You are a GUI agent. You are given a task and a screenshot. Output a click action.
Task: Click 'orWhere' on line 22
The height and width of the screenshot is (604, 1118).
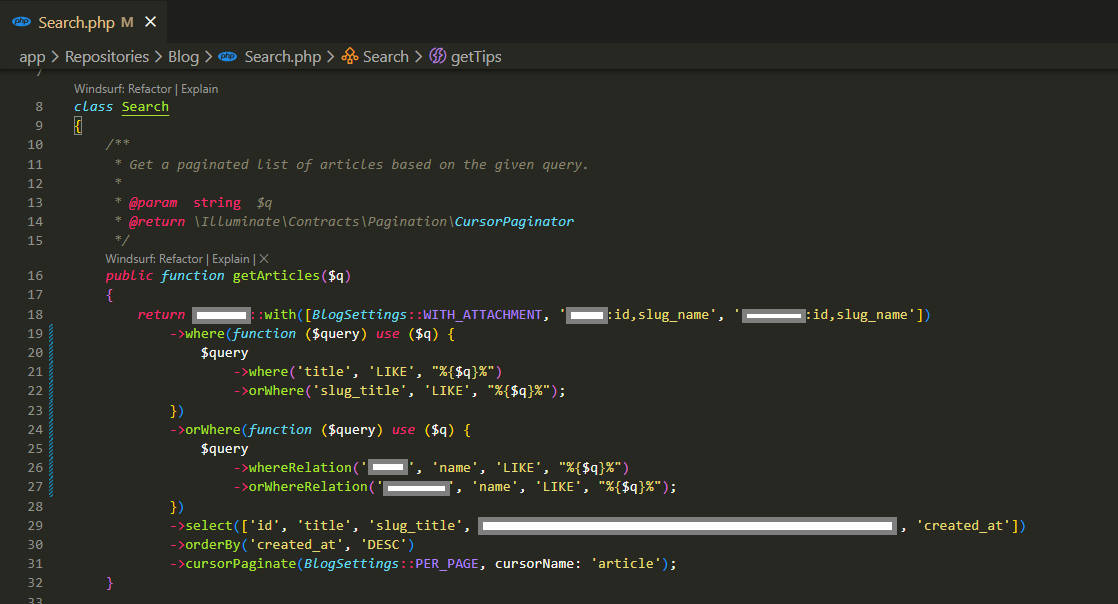[277, 391]
